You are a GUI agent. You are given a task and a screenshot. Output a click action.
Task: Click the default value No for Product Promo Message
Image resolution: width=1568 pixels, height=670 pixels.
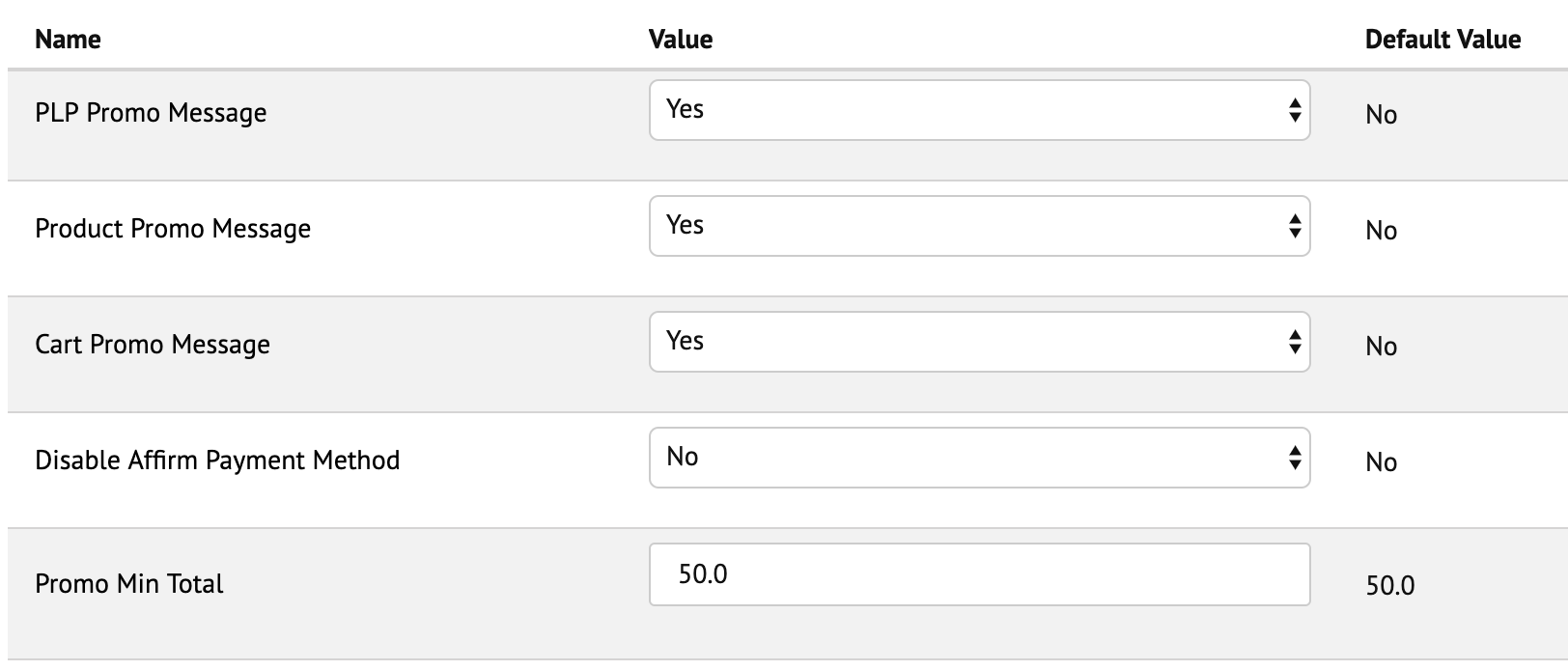tap(1381, 231)
